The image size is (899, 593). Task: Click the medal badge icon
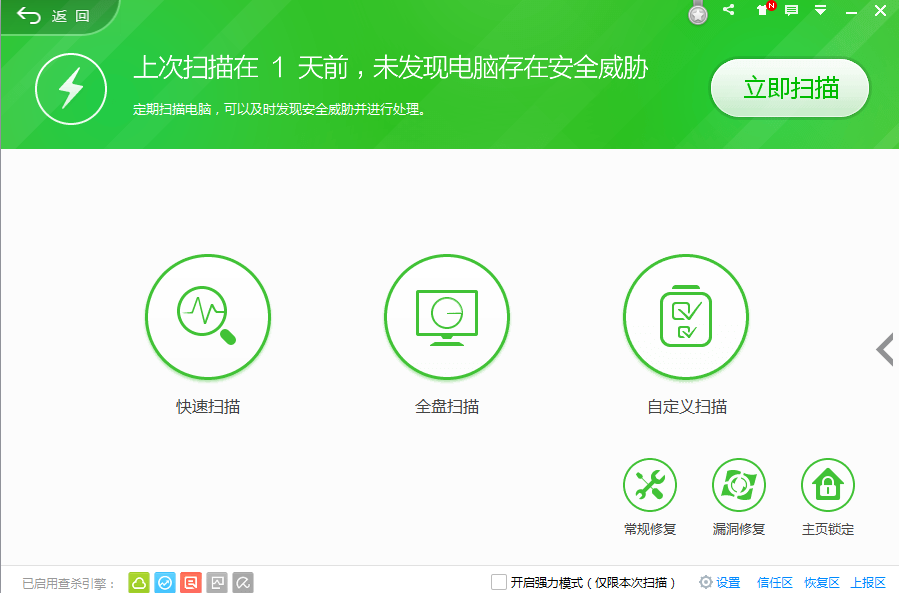coord(698,13)
